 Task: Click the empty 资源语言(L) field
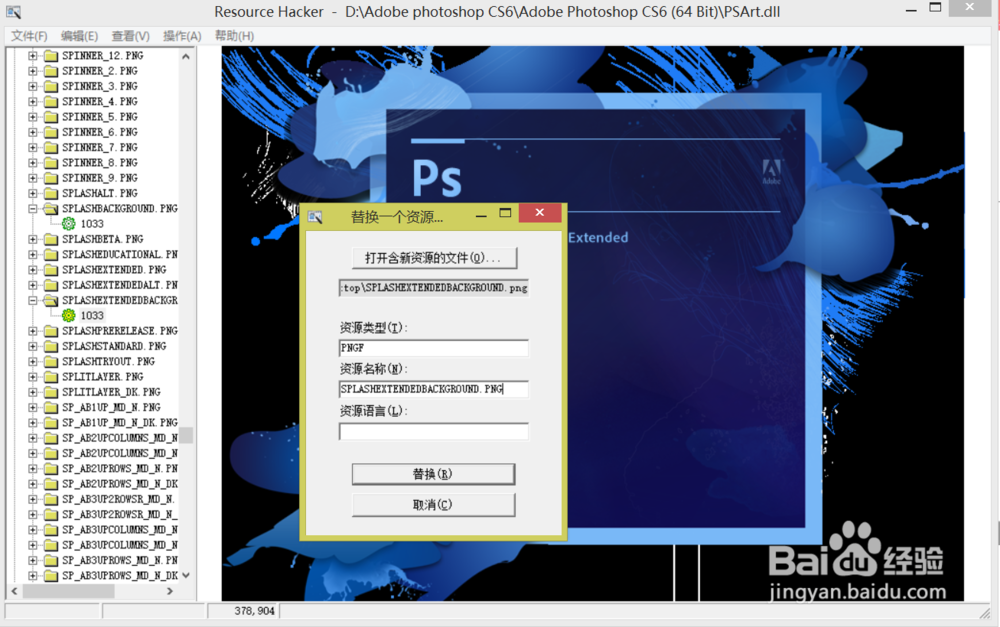tap(434, 432)
